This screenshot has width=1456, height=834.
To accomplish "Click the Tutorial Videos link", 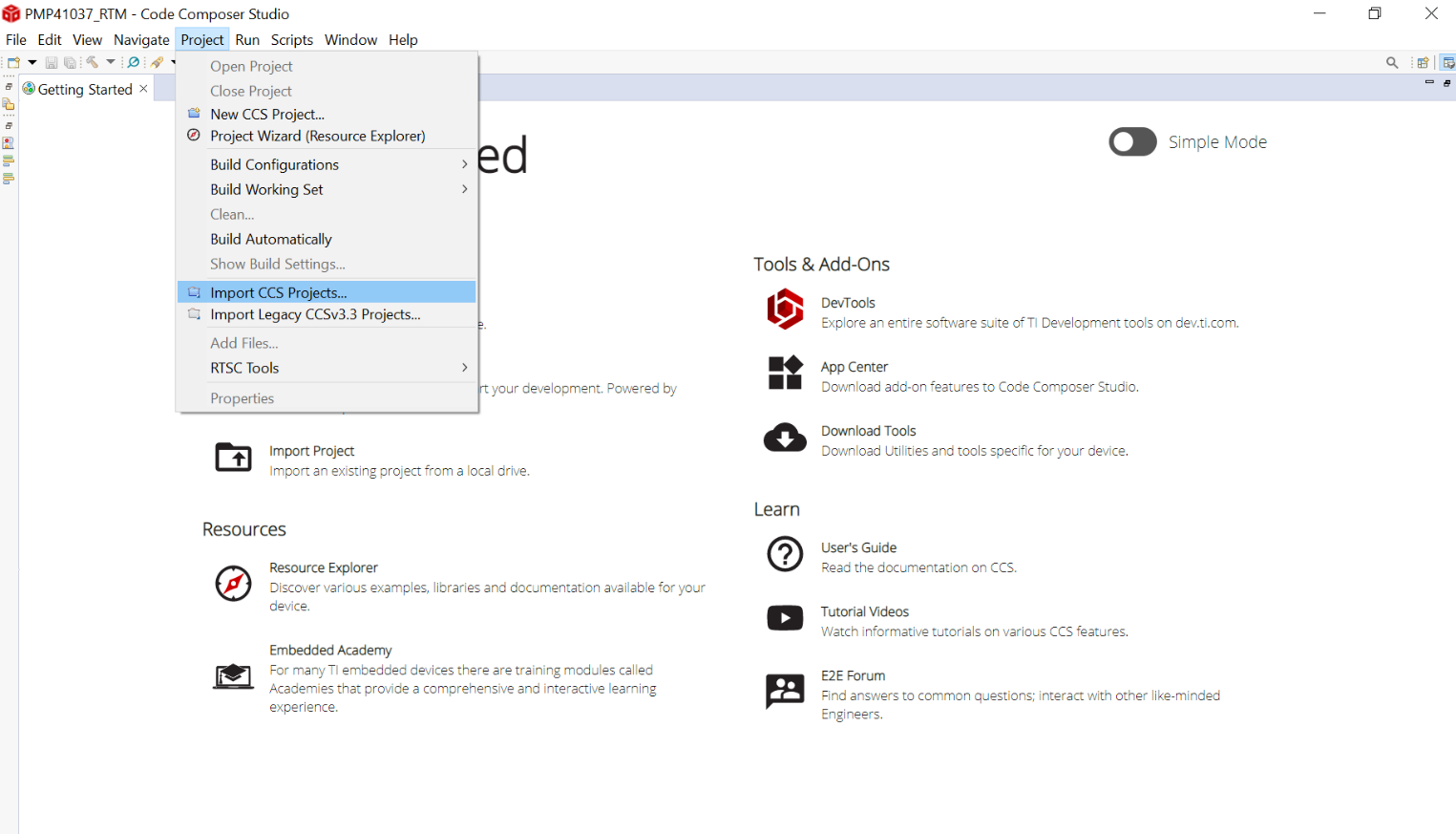I will 865,611.
